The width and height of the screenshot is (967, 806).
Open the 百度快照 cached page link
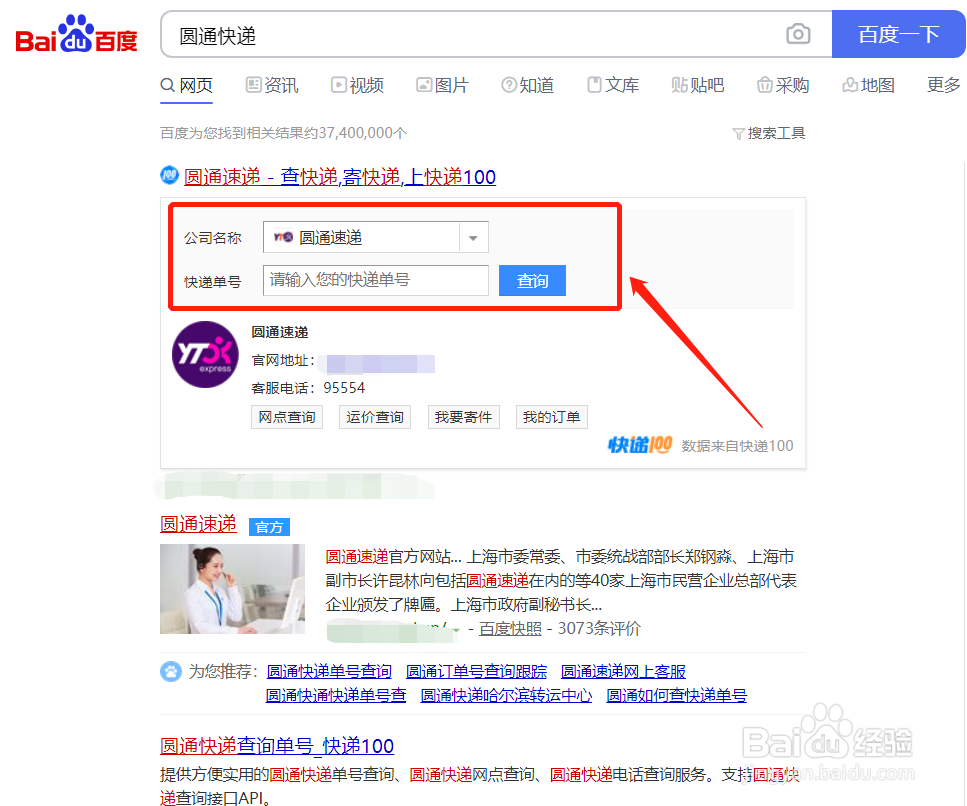point(510,629)
